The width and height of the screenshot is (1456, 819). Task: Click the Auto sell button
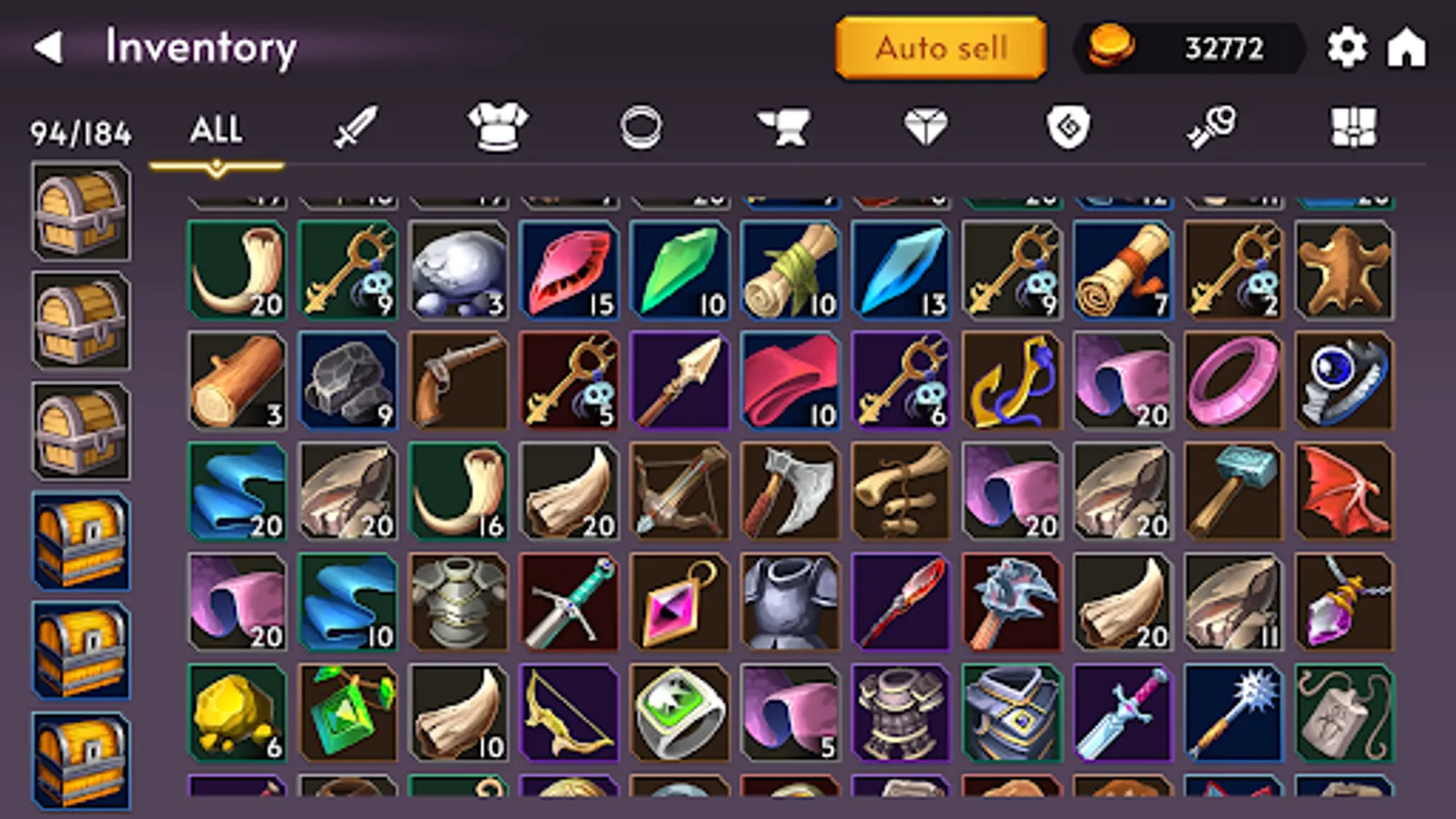point(941,47)
